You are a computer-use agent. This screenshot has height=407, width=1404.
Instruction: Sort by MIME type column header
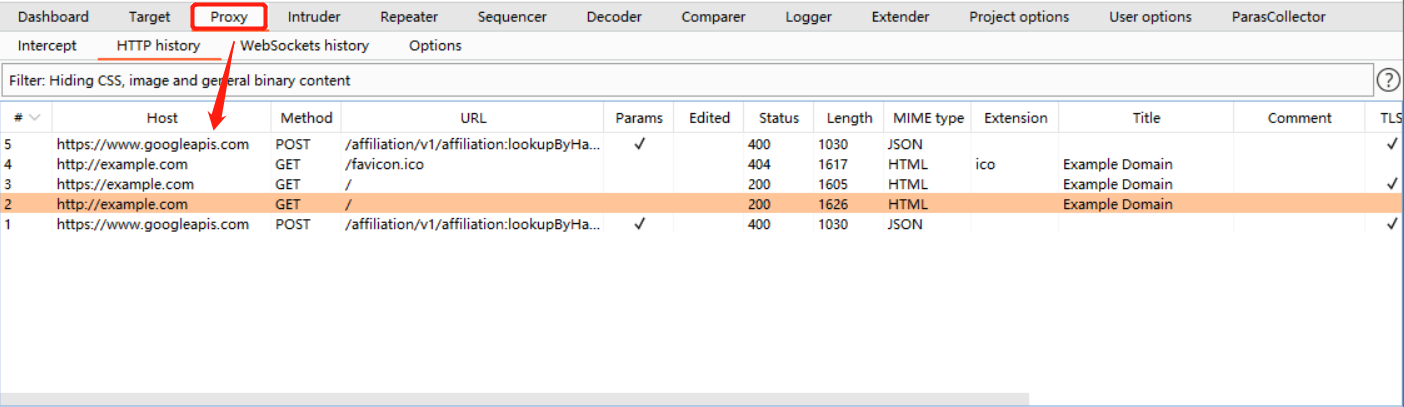(x=929, y=118)
